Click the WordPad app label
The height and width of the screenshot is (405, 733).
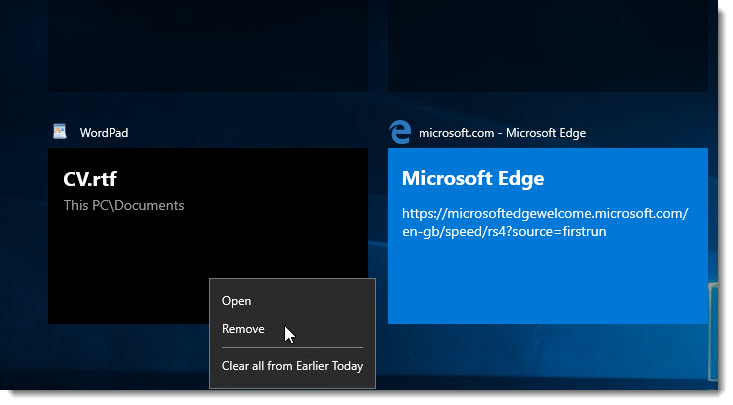[104, 133]
